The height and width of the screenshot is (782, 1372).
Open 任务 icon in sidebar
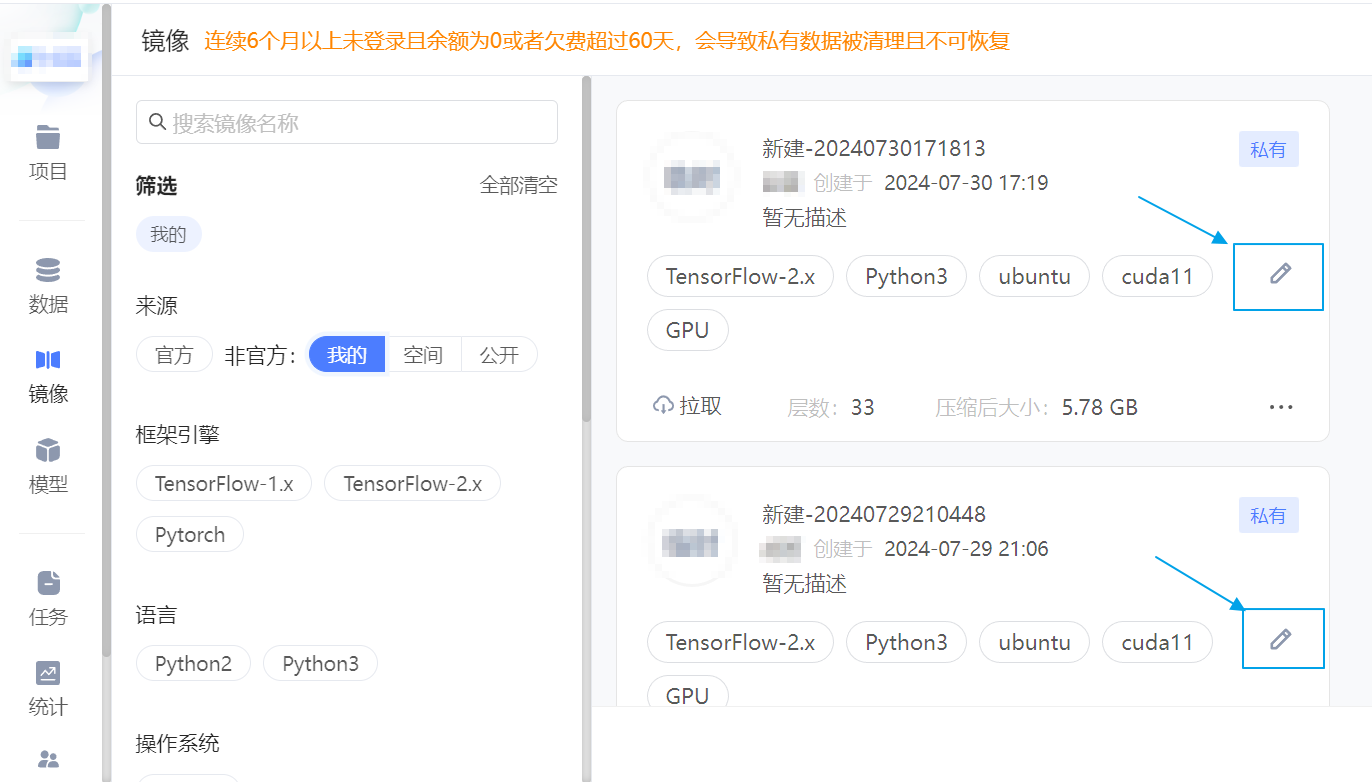[48, 582]
